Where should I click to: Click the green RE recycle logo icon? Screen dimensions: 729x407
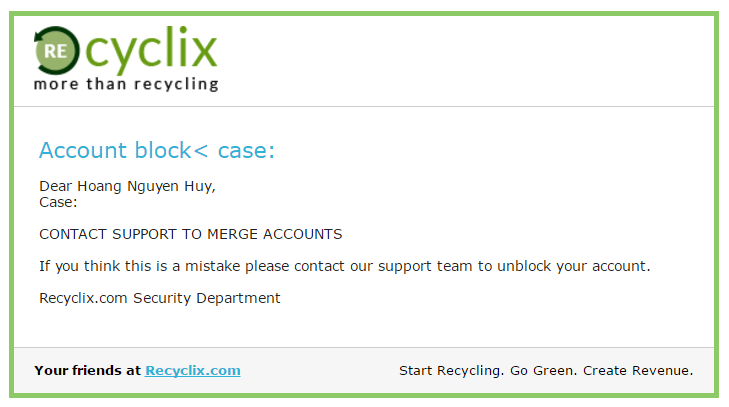click(53, 48)
